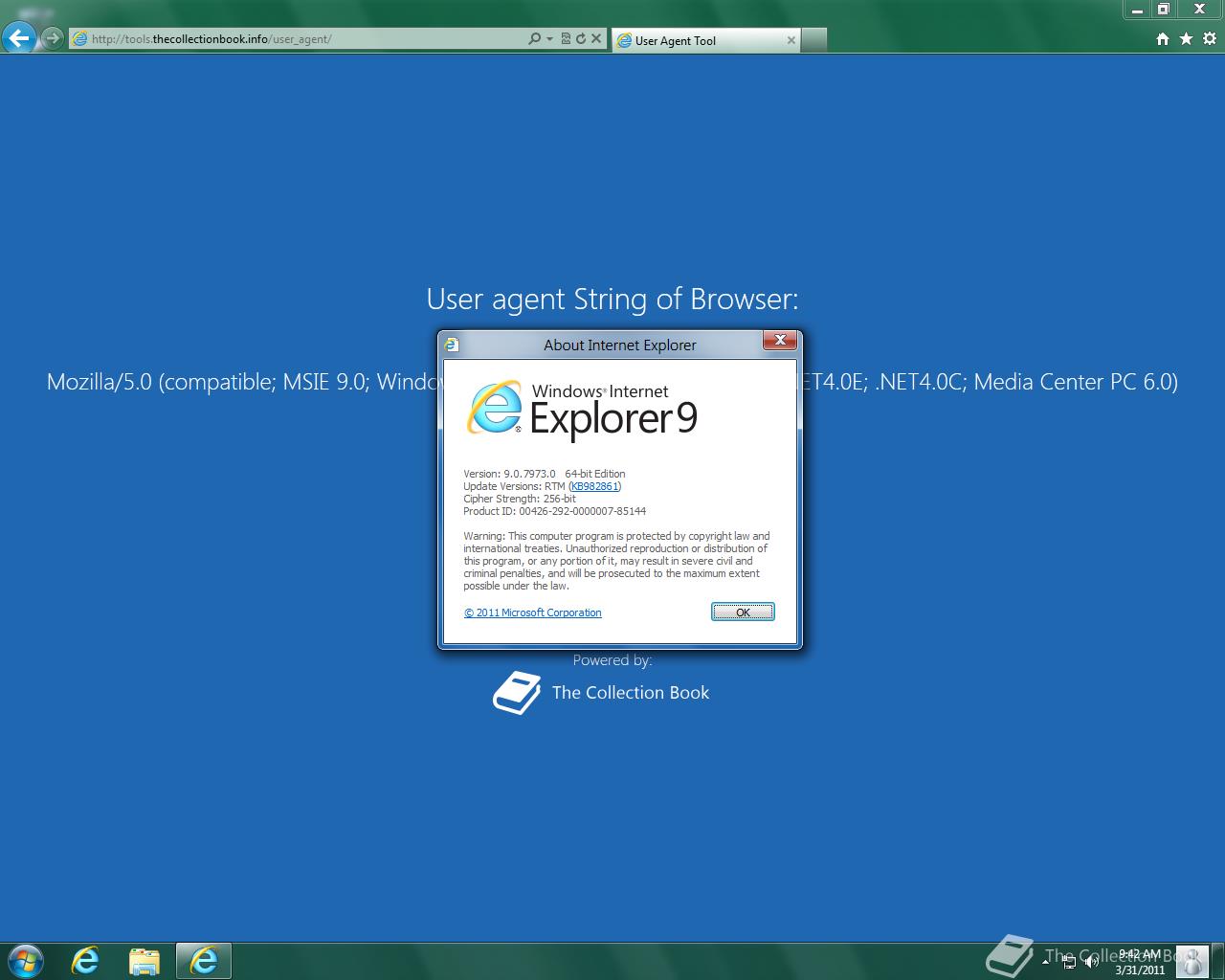
Task: Open the Windows Start orb
Action: (26, 960)
